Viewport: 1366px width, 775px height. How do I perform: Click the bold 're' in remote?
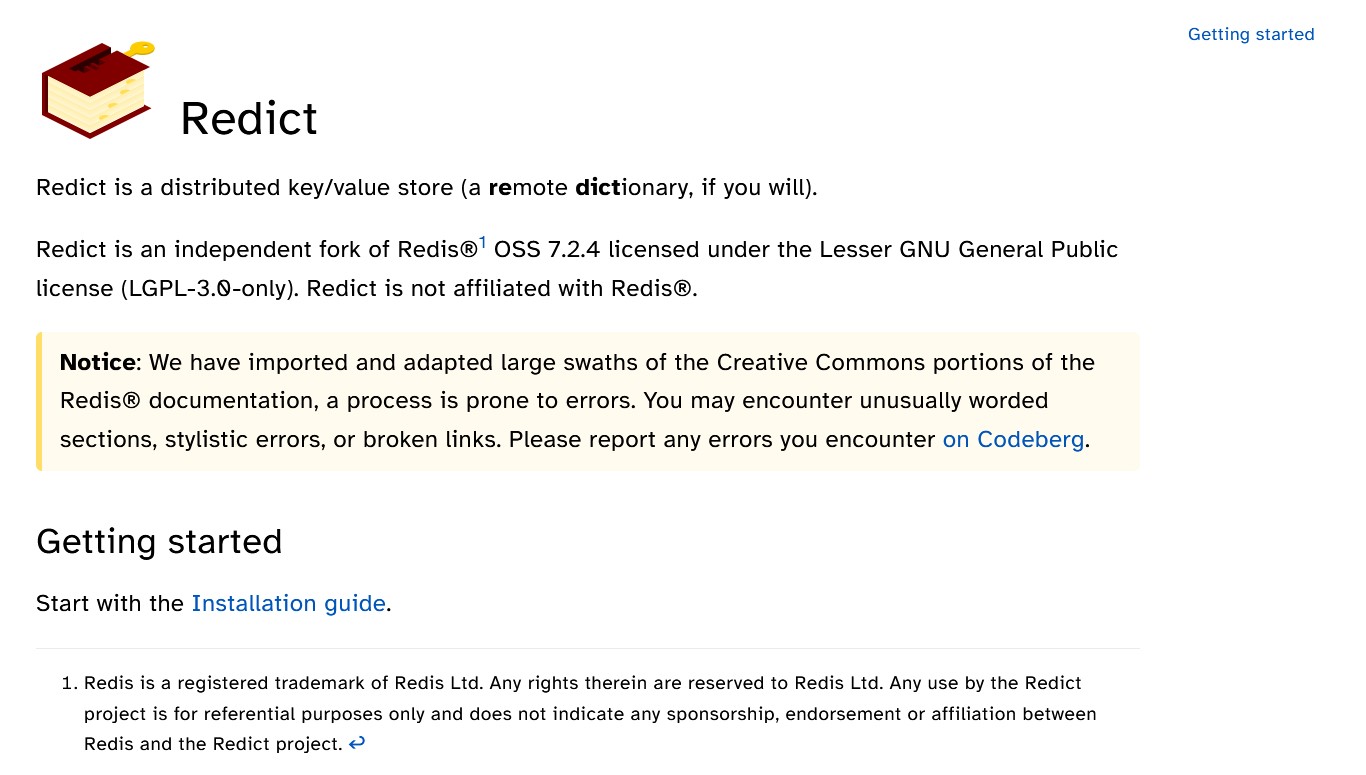[x=500, y=187]
